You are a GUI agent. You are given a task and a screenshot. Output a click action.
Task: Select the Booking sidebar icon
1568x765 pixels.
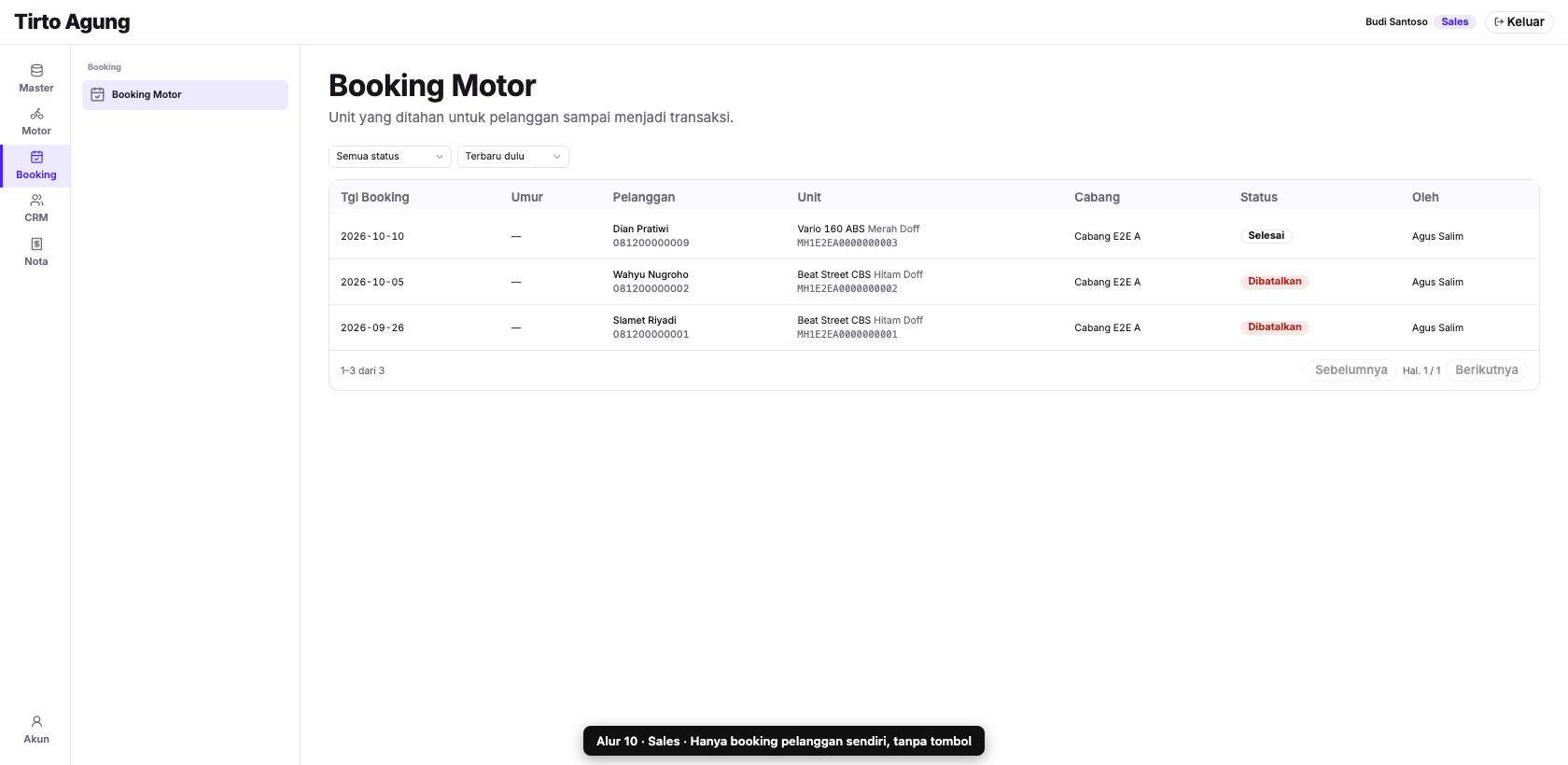35,165
